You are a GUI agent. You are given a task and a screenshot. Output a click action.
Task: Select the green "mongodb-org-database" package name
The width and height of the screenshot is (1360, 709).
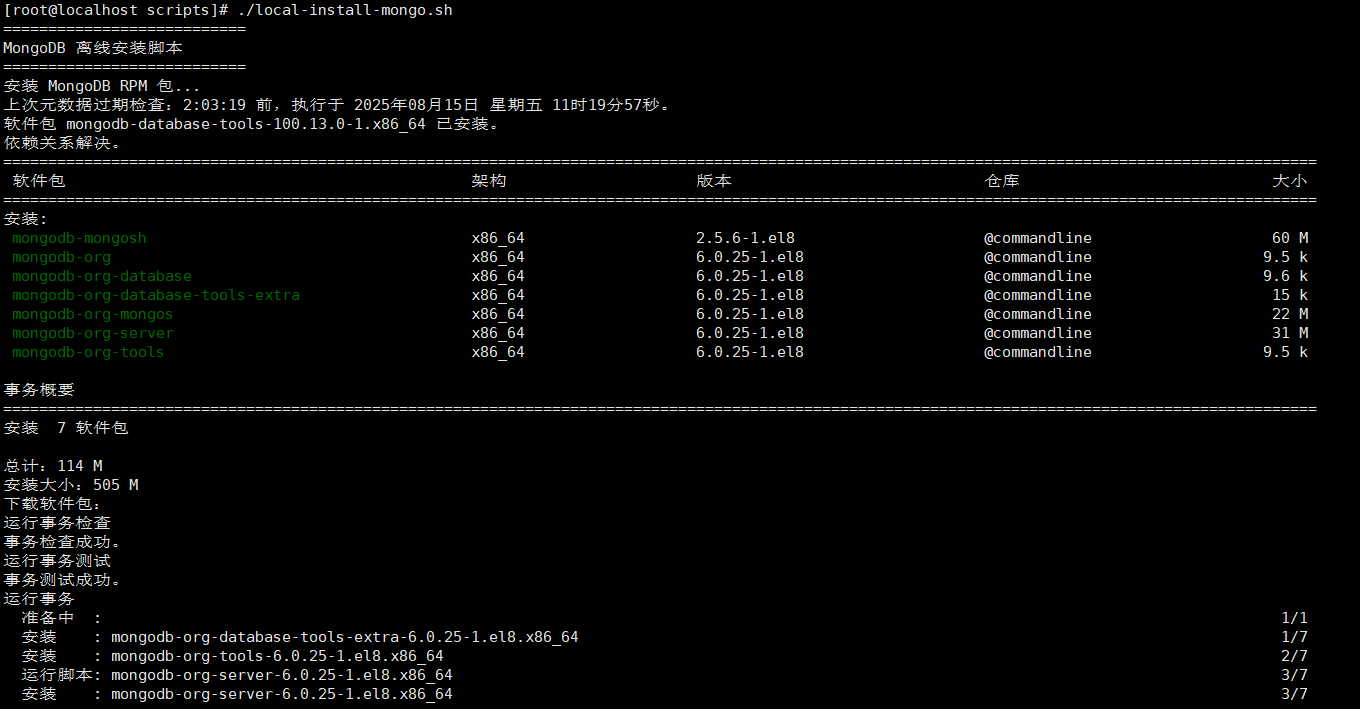[x=102, y=276]
